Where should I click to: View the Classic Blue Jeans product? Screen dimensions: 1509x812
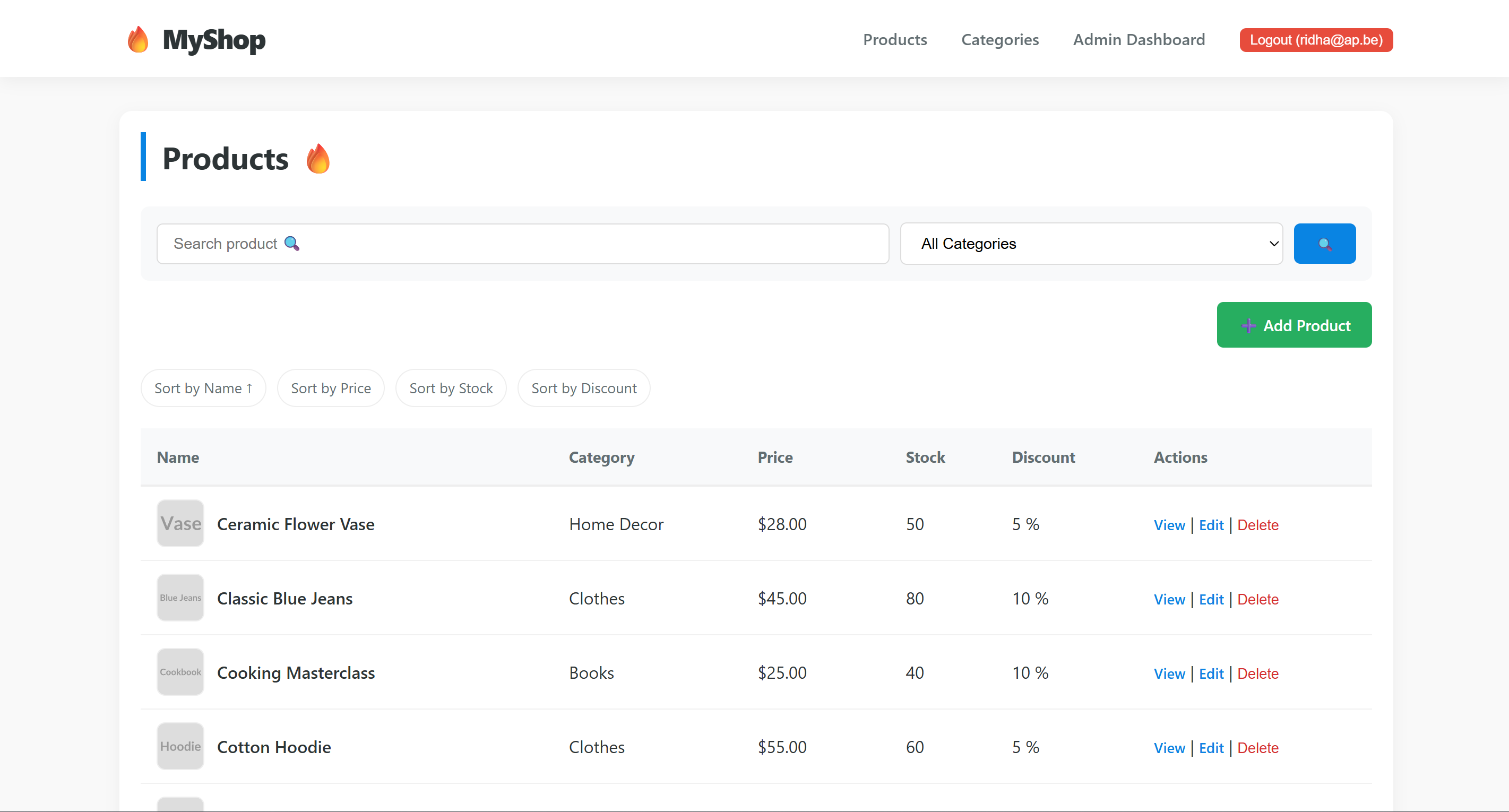click(x=1169, y=599)
